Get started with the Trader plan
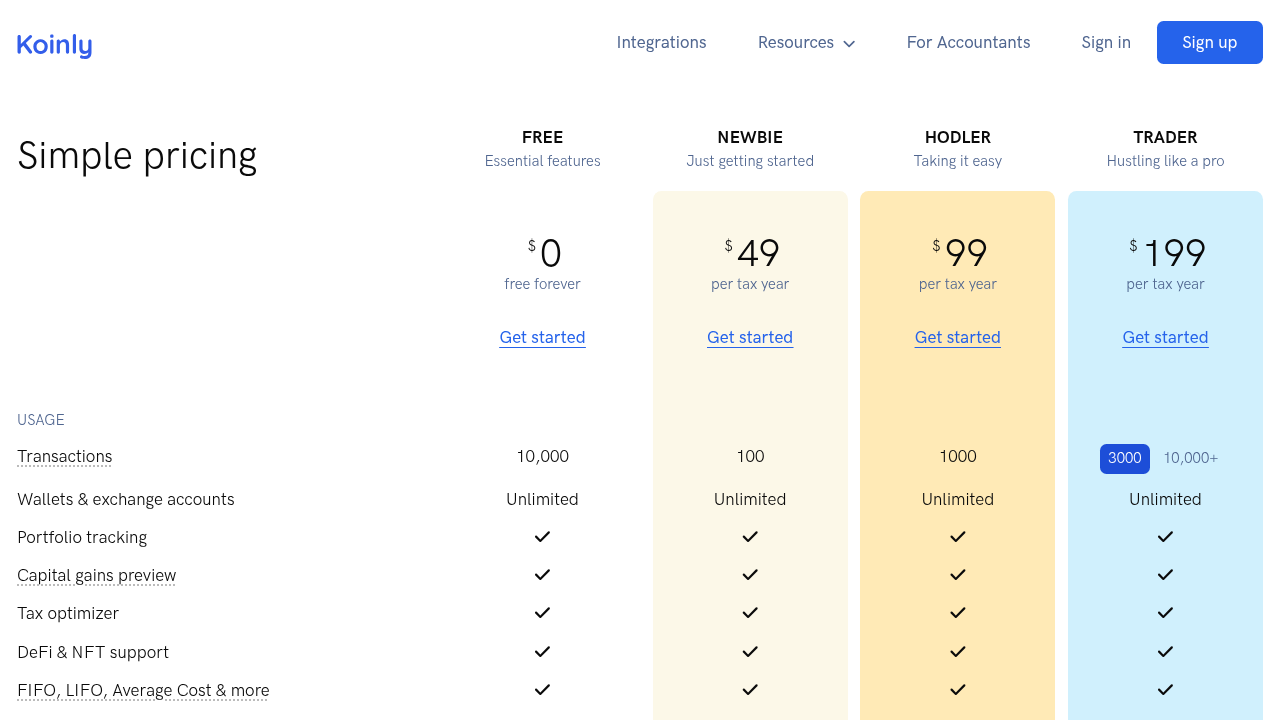The image size is (1280, 720). pos(1165,337)
